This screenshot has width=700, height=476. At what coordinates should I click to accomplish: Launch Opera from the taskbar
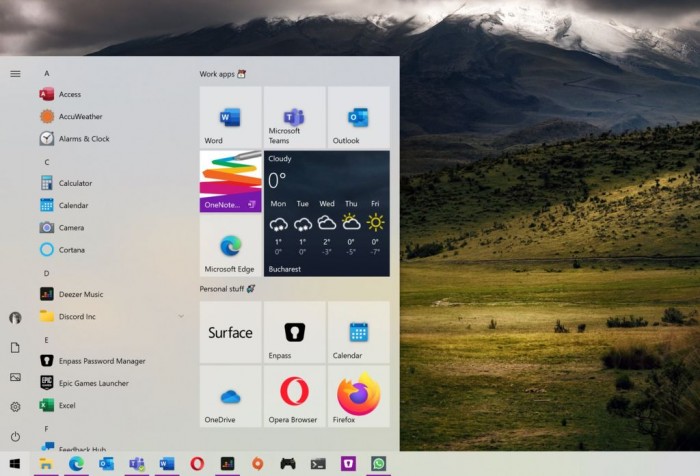pos(197,464)
